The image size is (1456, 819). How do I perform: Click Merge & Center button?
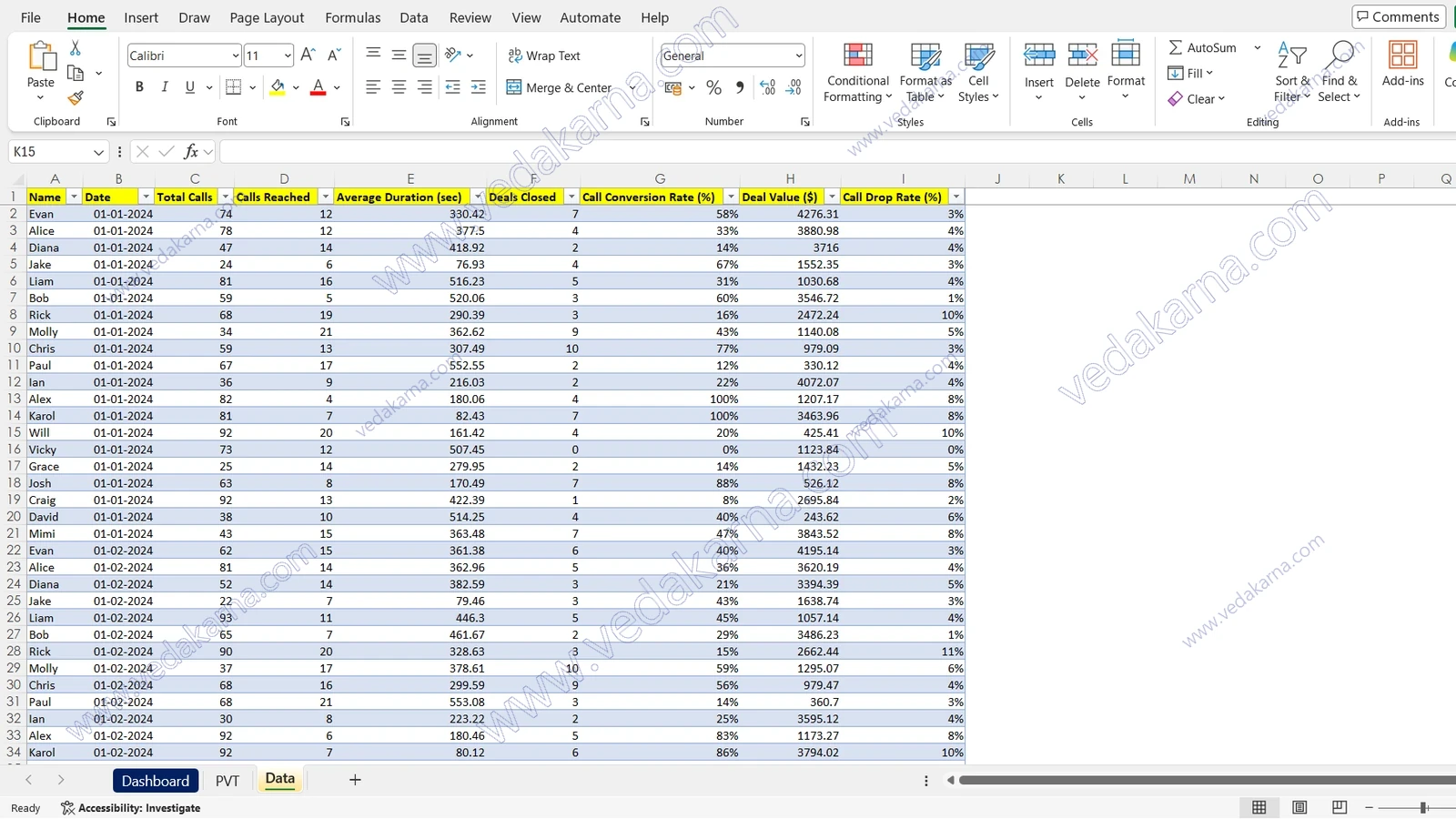point(559,87)
